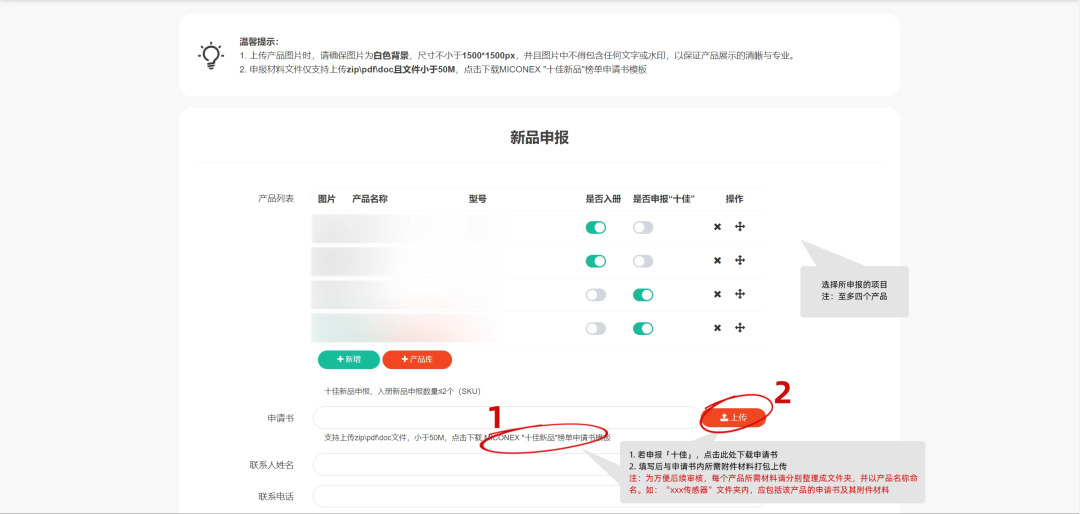Delete the third product row
The width and height of the screenshot is (1080, 514).
[717, 294]
